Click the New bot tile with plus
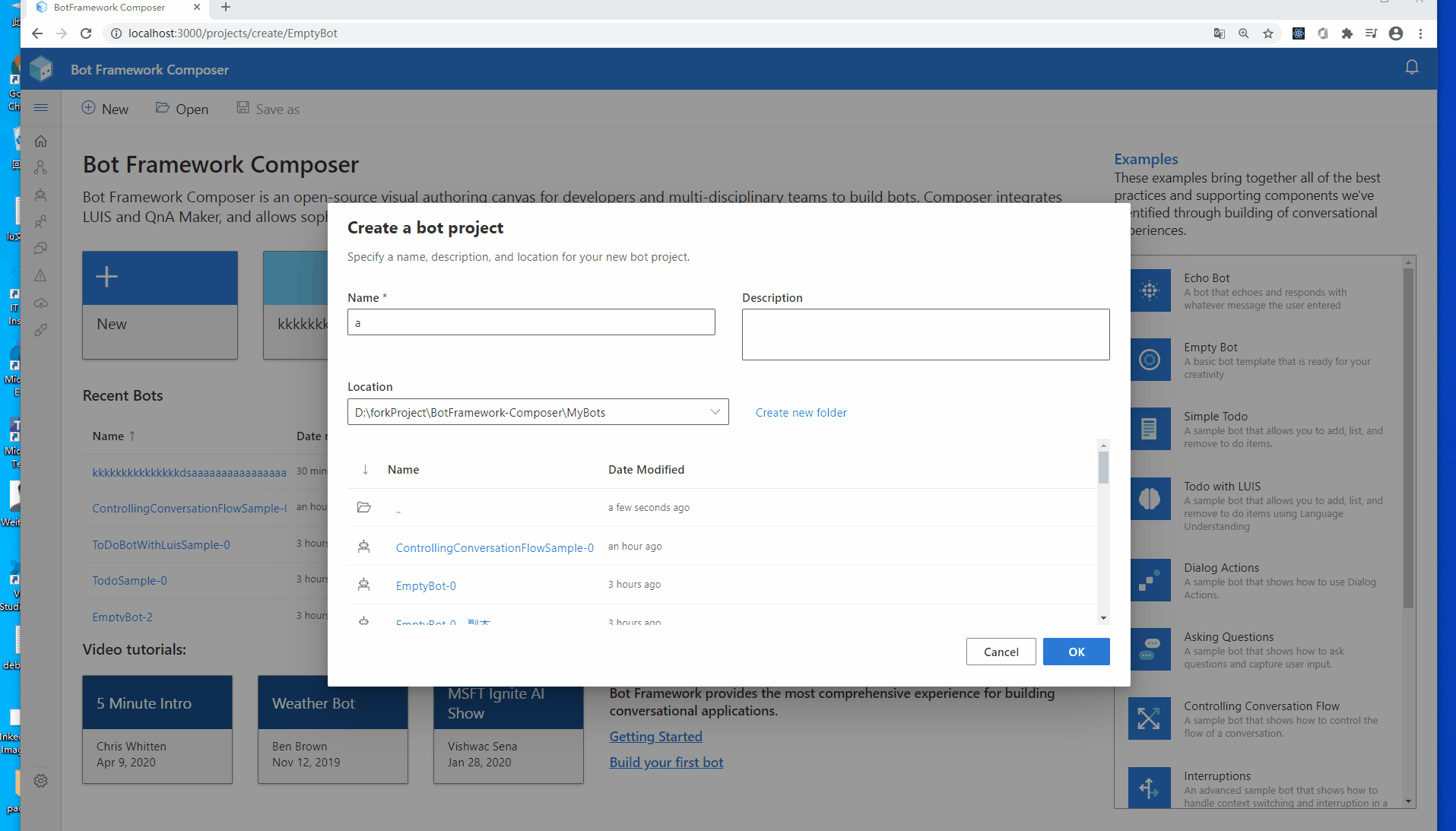The height and width of the screenshot is (831, 1456). (160, 305)
